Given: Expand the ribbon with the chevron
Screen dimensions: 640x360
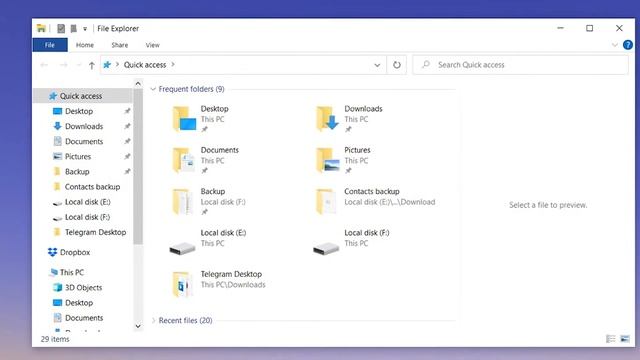Looking at the screenshot, I should [615, 45].
